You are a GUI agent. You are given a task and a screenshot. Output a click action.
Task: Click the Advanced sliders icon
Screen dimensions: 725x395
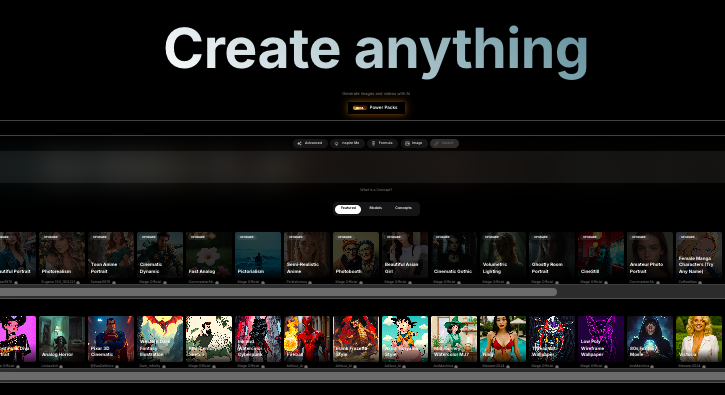(299, 143)
